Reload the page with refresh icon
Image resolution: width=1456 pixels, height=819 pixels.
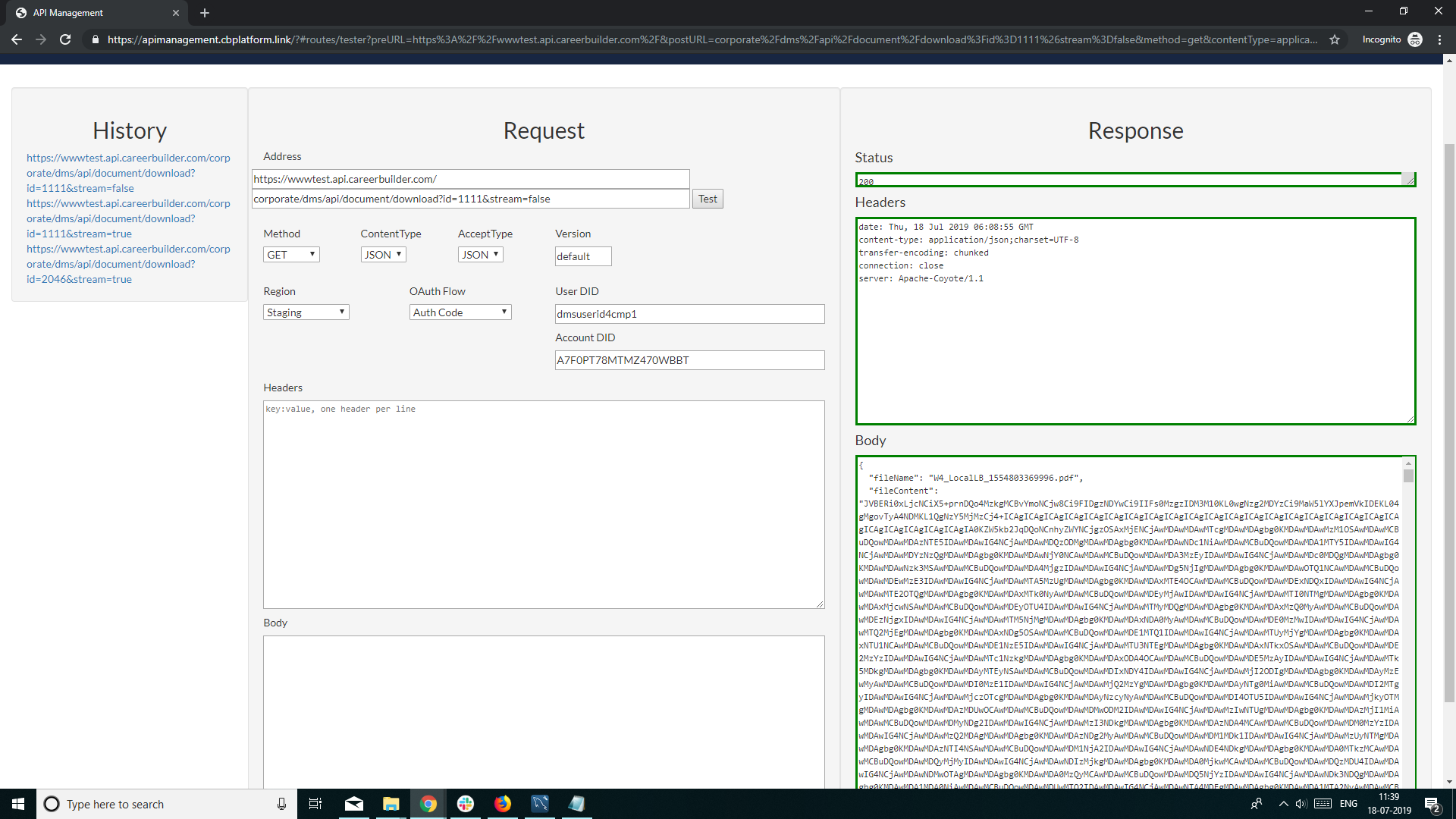(65, 39)
